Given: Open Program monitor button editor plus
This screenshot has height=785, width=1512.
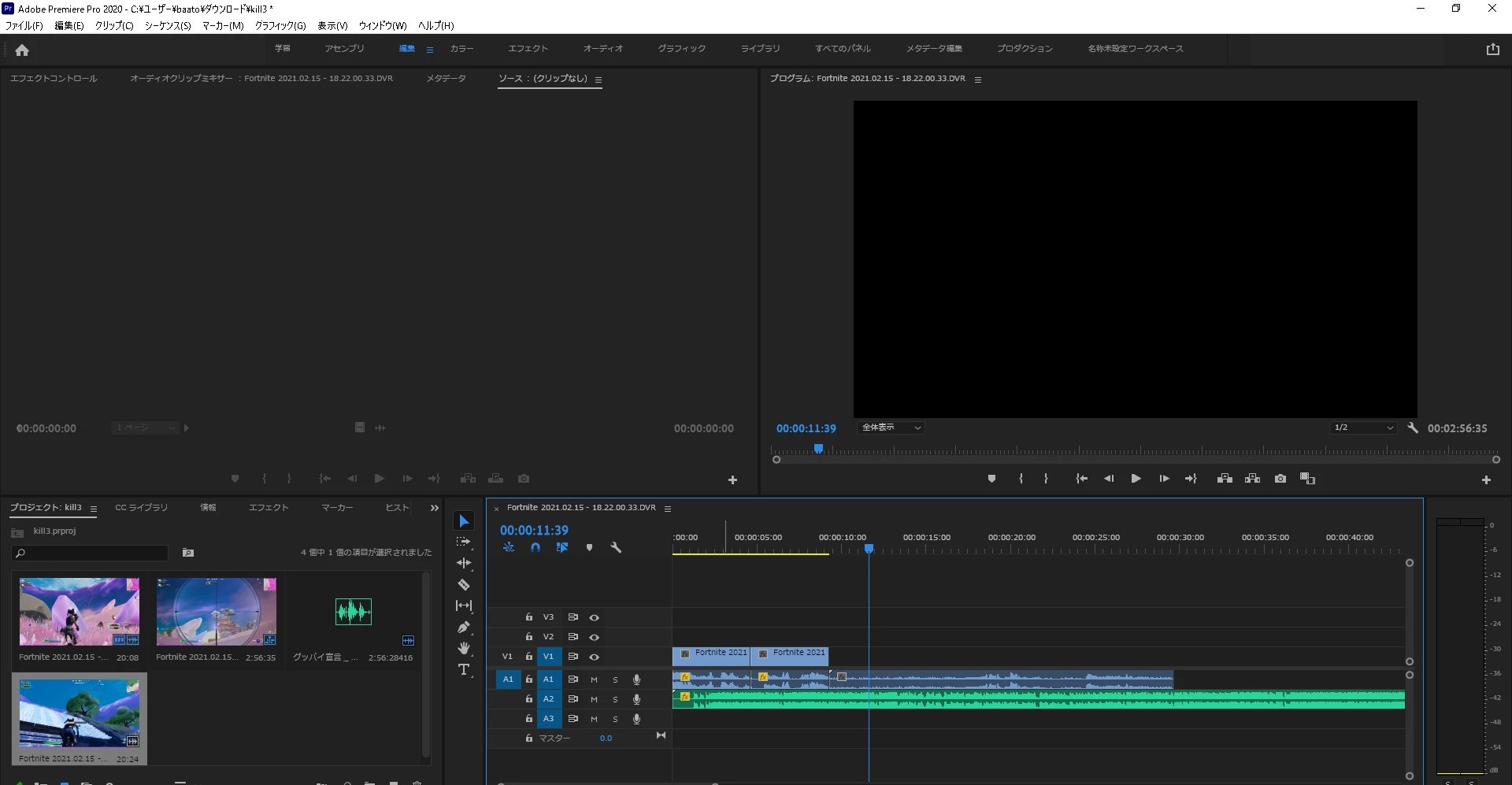Looking at the screenshot, I should [x=1486, y=480].
